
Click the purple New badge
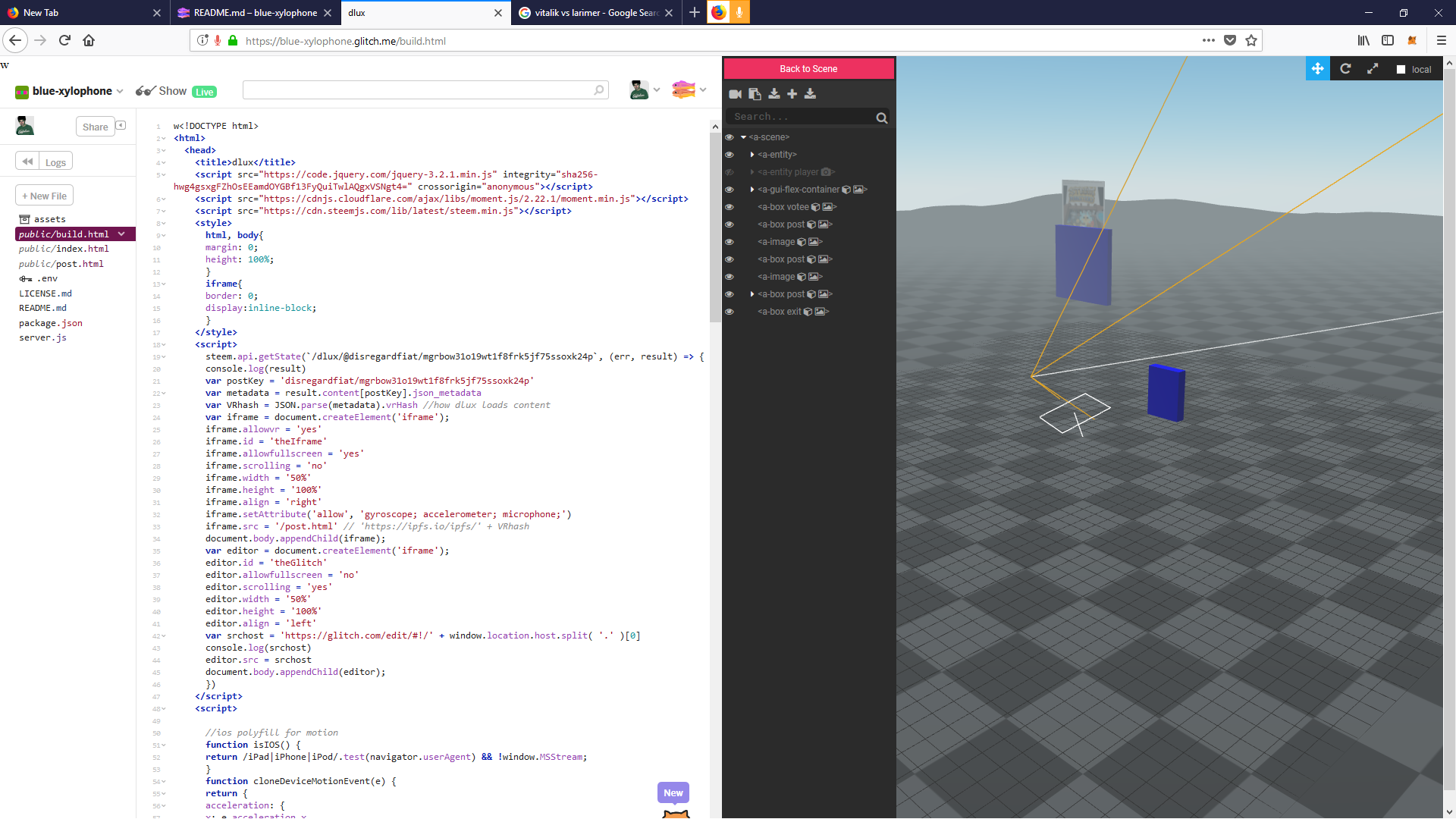(673, 792)
